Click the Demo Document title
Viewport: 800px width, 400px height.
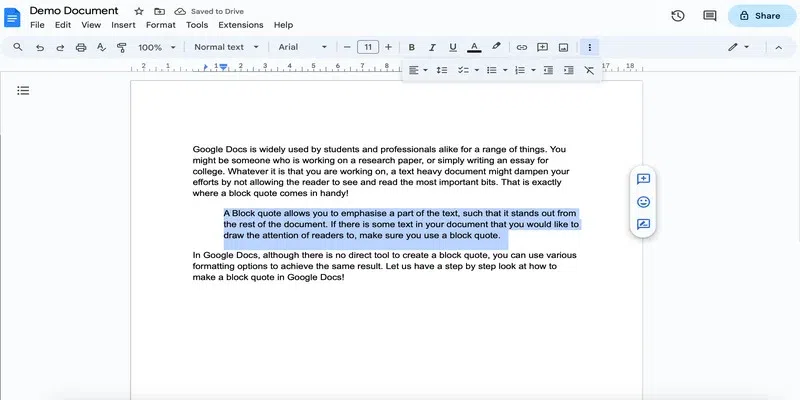(74, 11)
